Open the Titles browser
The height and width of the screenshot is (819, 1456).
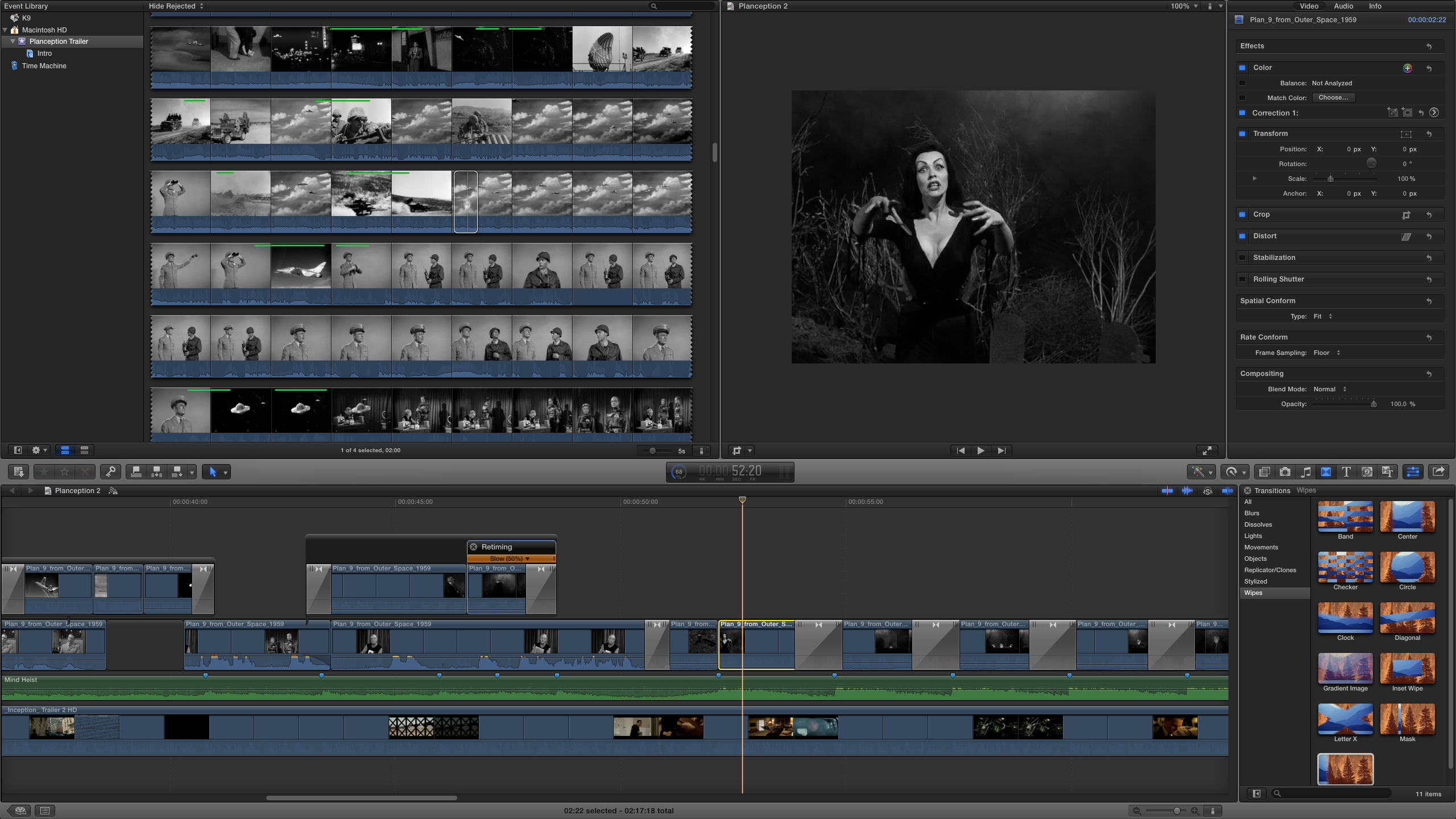coord(1346,471)
